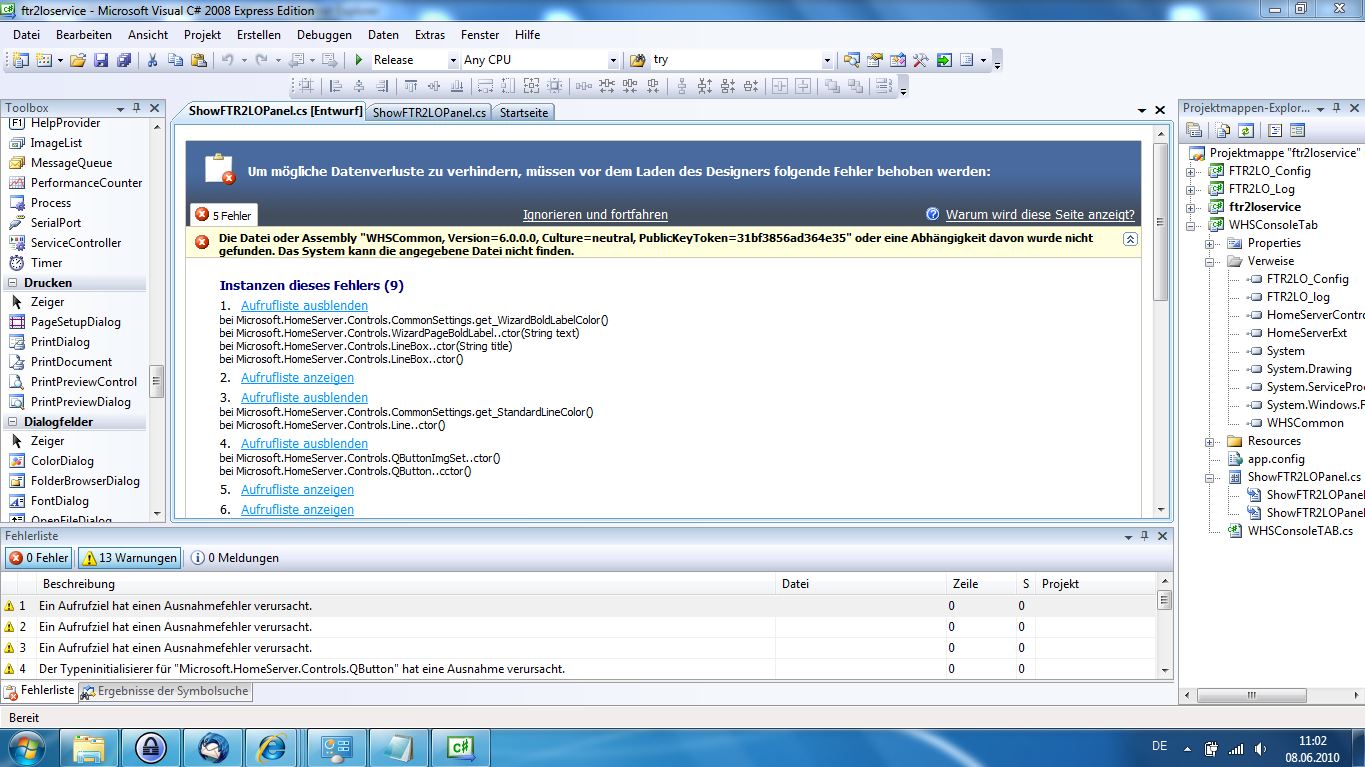Viewport: 1365px width, 767px height.
Task: Start debugging with the green play icon
Action: pos(359,60)
